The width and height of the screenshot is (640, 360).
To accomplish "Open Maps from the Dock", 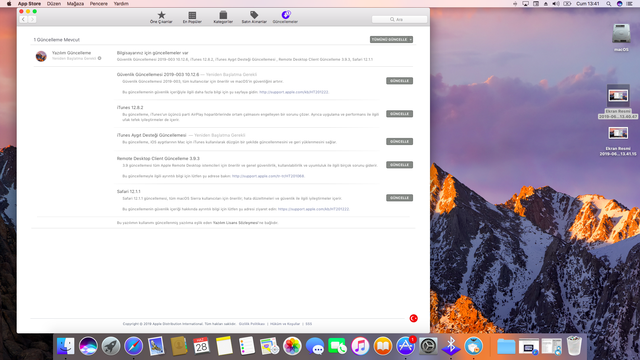I will point(269,346).
